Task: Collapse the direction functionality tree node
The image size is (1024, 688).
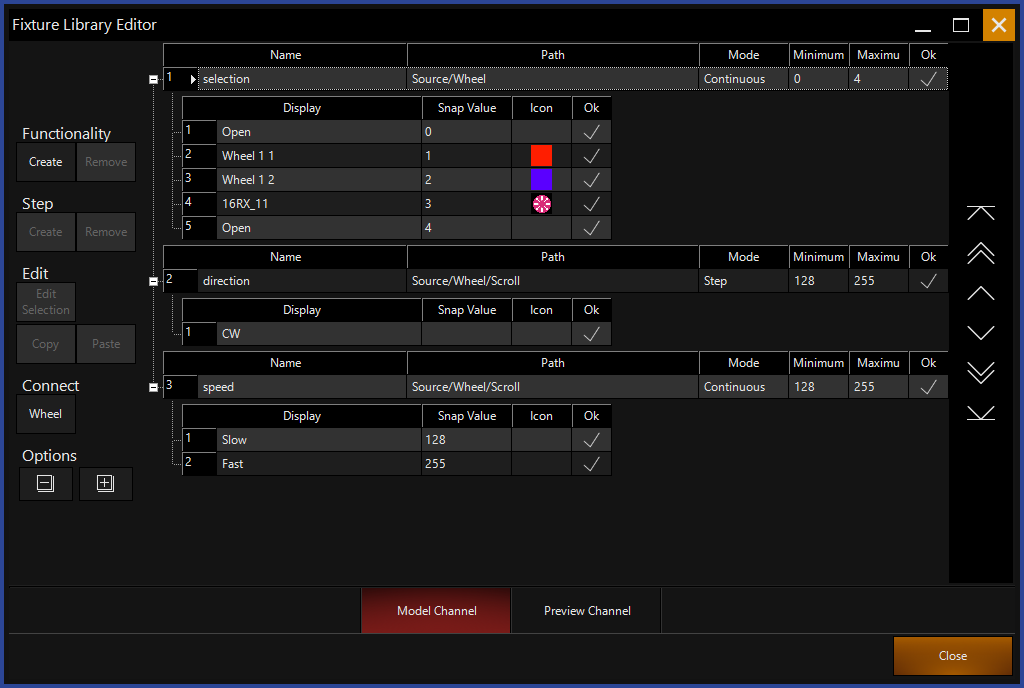Action: (153, 282)
